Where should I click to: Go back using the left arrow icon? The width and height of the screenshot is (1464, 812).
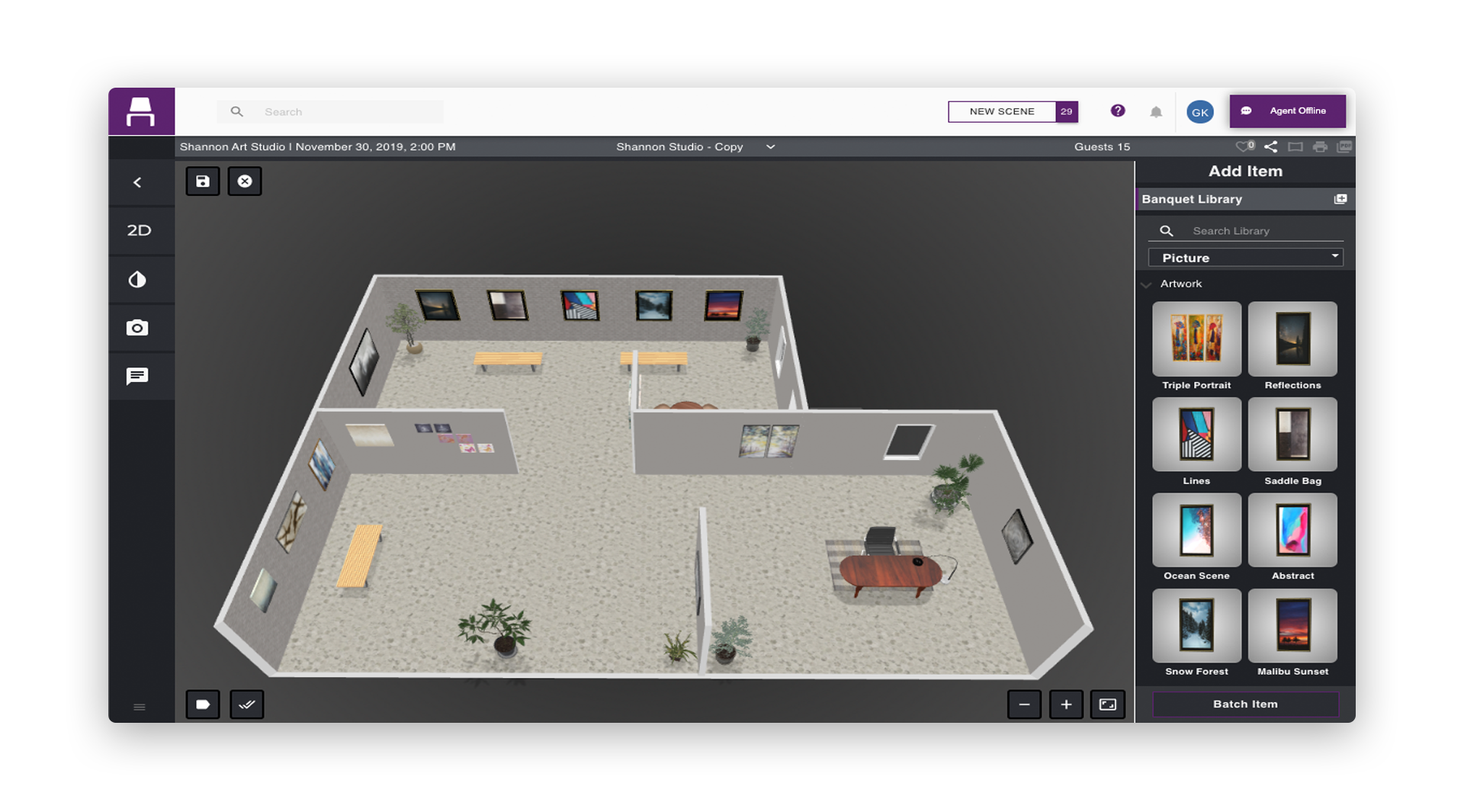click(137, 182)
